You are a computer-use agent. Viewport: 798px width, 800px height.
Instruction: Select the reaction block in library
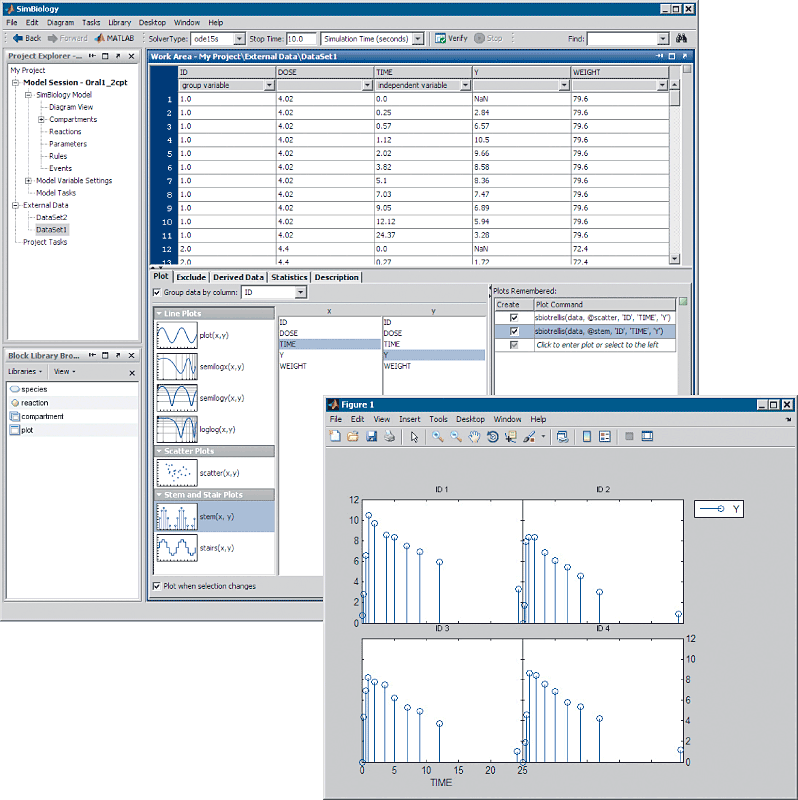tap(35, 403)
